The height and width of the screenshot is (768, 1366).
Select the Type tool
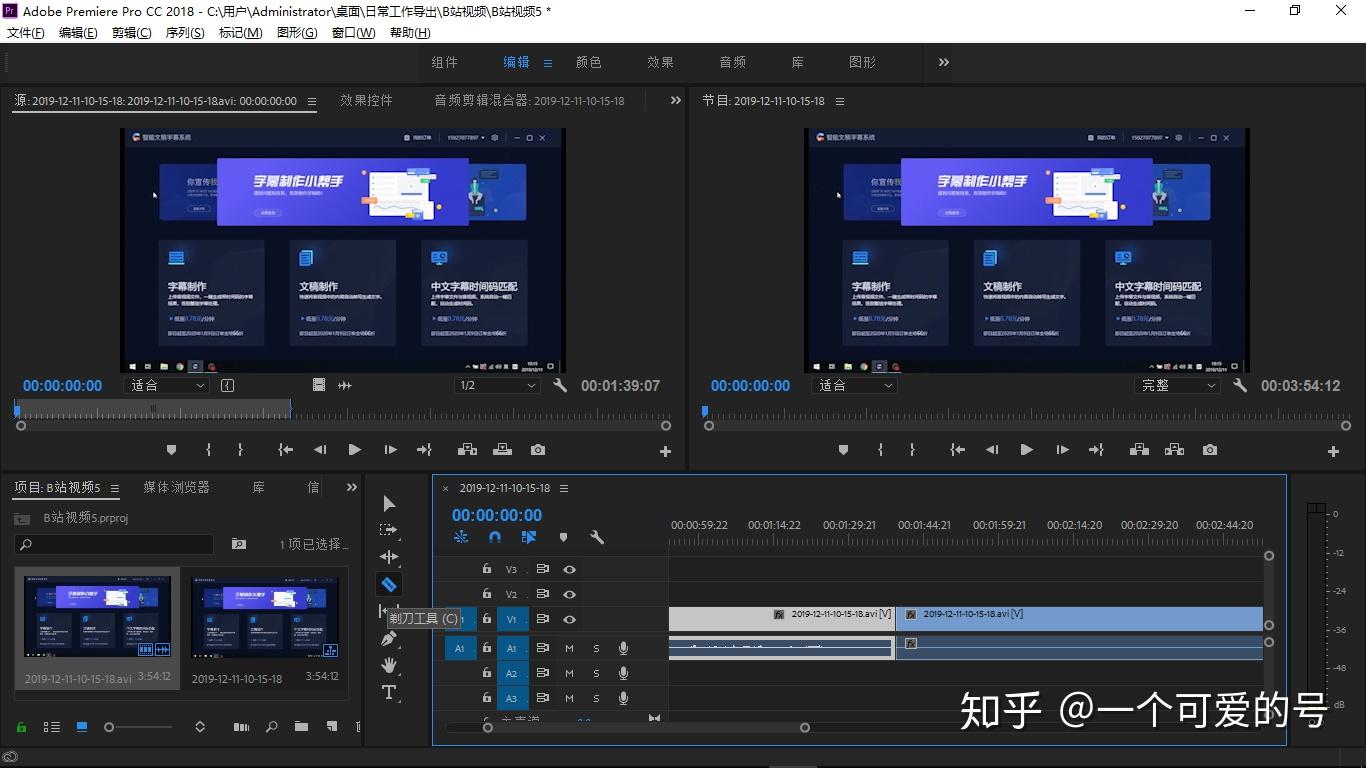point(389,692)
